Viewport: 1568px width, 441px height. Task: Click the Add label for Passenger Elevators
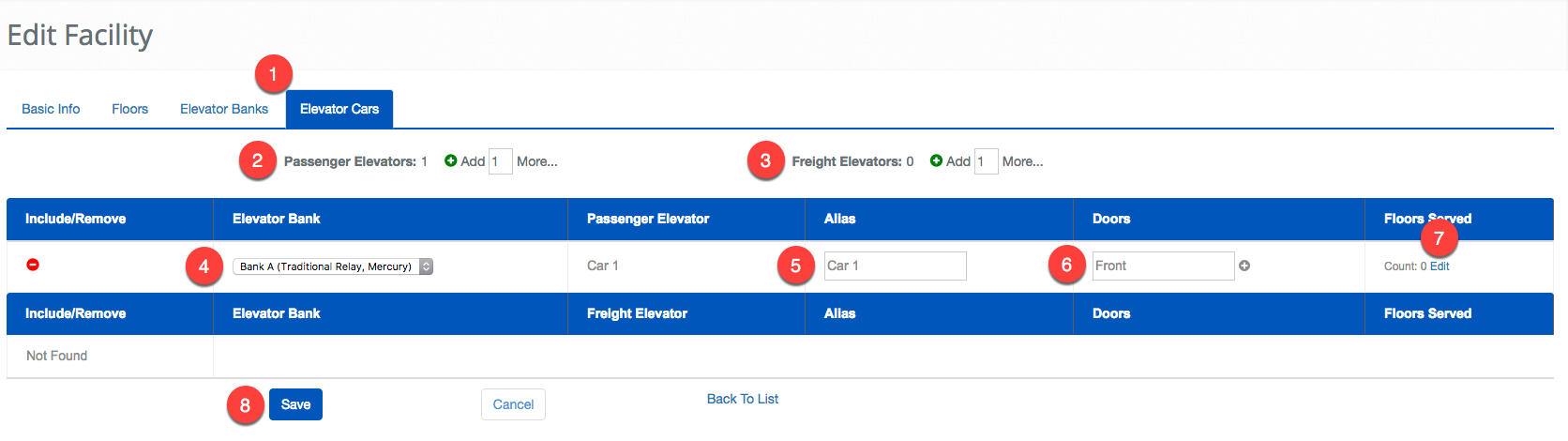click(x=473, y=161)
